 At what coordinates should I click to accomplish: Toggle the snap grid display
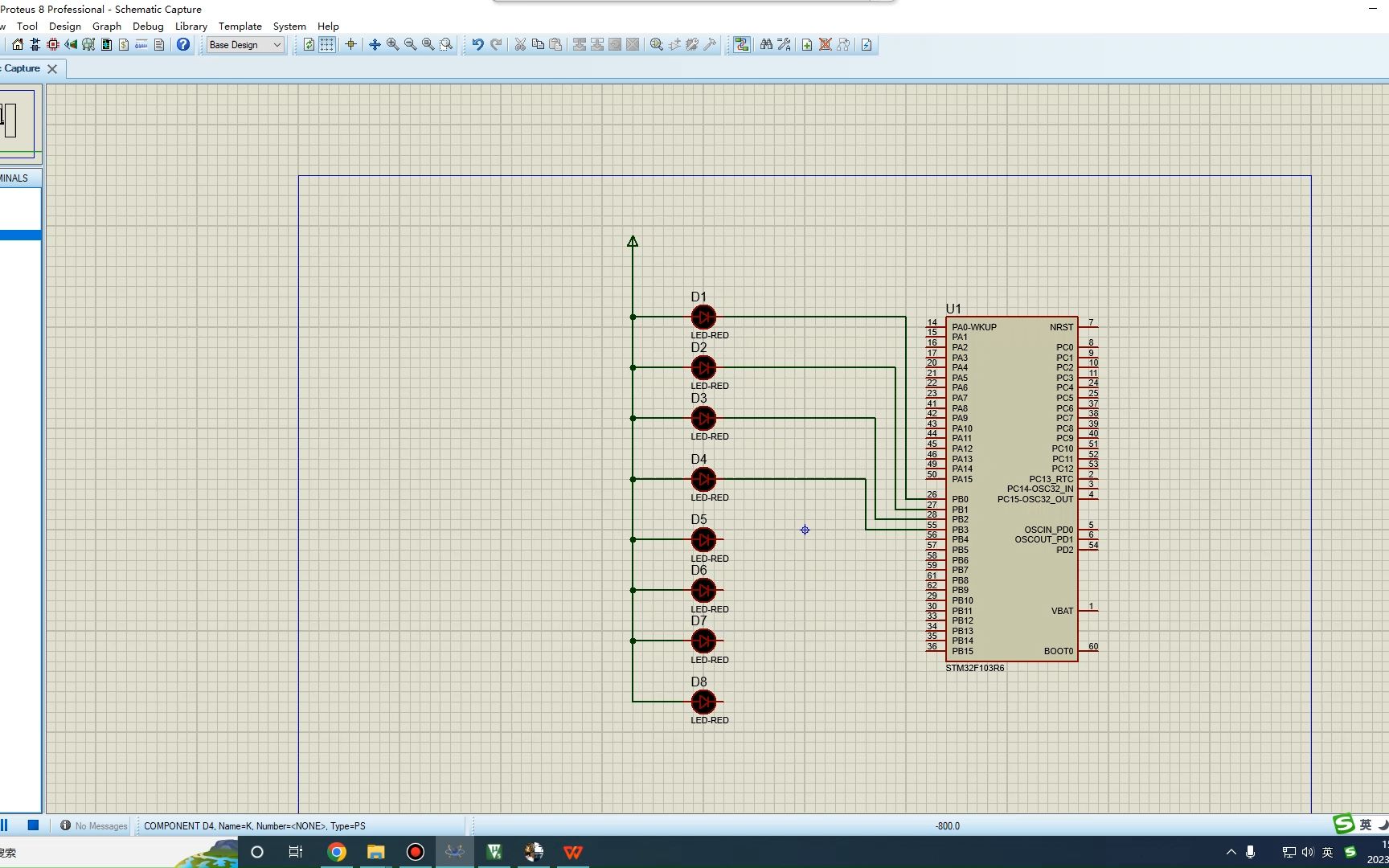[x=326, y=45]
